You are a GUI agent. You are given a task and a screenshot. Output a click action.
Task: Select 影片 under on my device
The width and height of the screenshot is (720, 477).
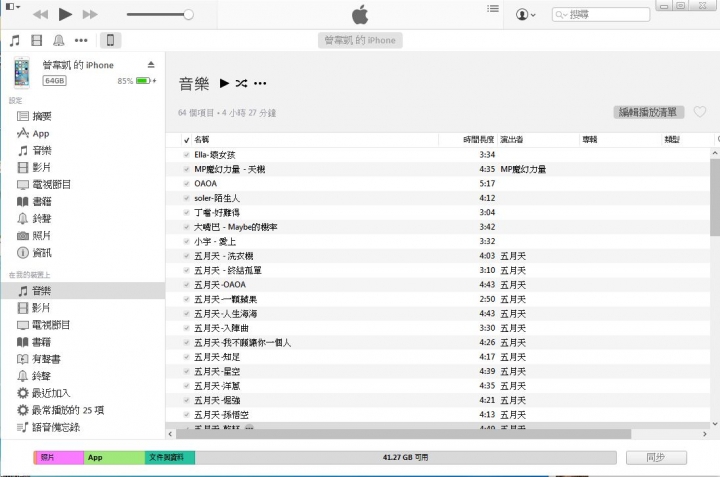pos(34,308)
